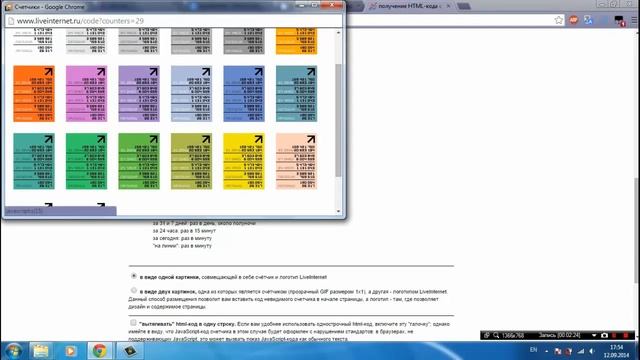640x360 pixels.
Task: Select 'в виде одной картинки' radio option
Action: 133,276
